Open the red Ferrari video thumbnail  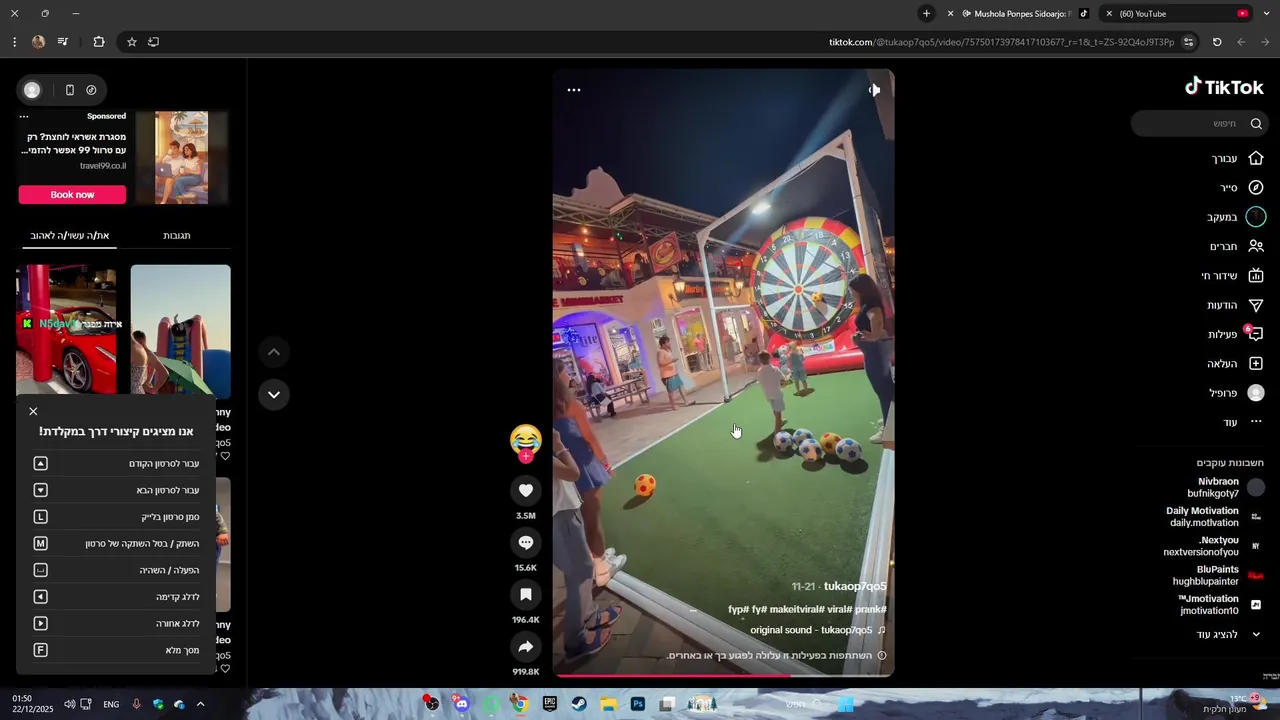[66, 331]
